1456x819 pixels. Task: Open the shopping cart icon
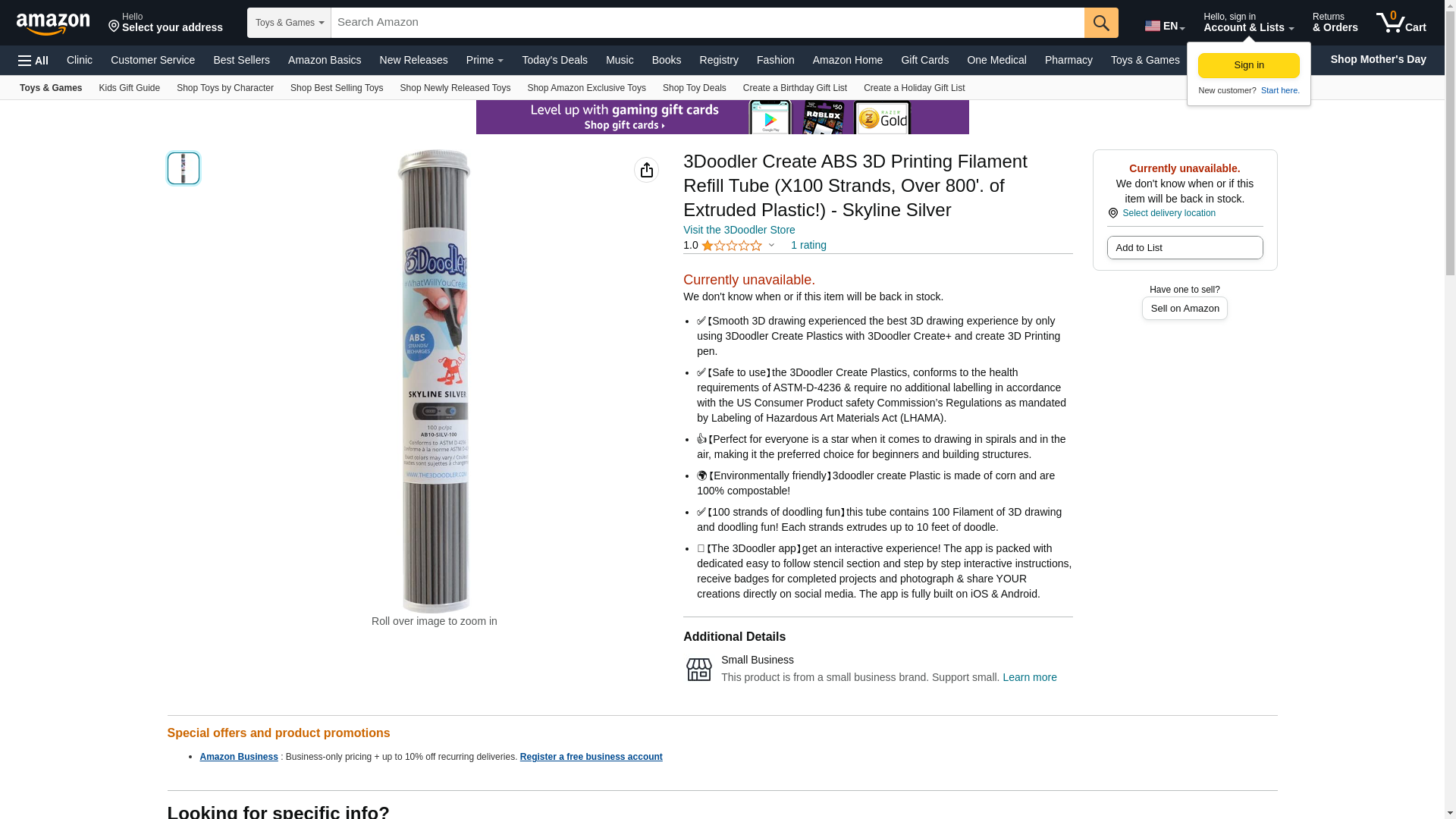pos(1401,23)
